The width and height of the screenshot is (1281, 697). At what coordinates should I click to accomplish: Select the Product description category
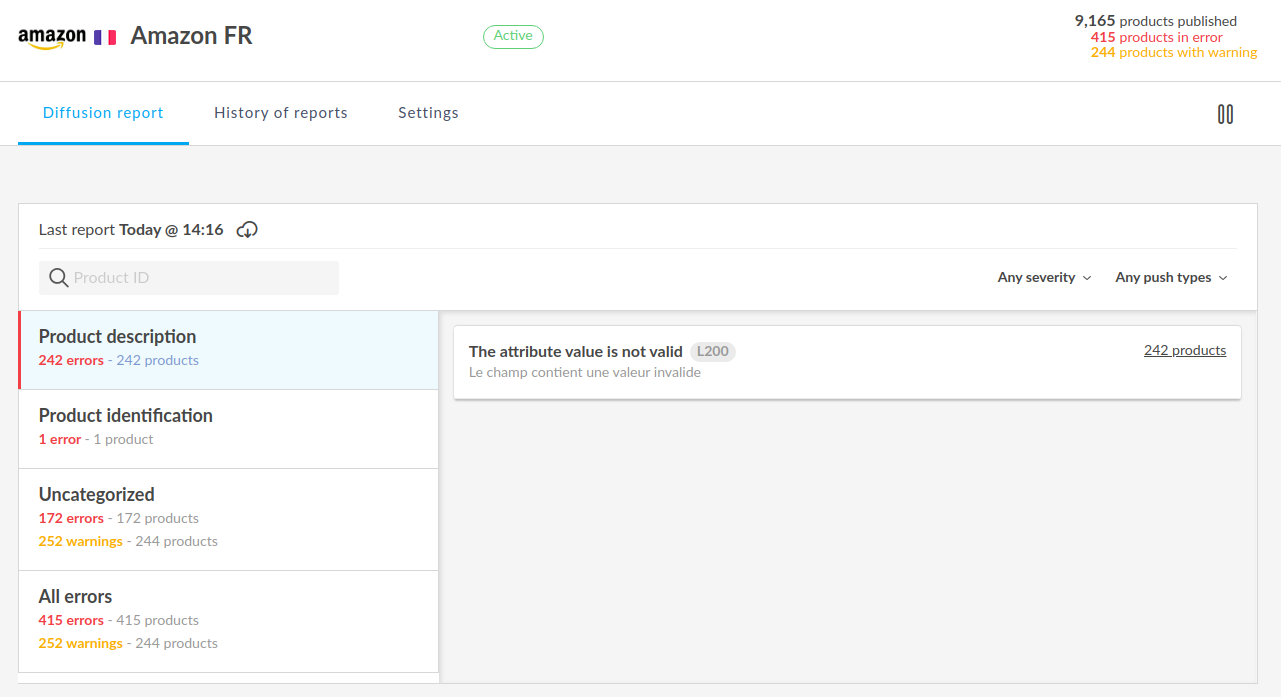(x=228, y=350)
